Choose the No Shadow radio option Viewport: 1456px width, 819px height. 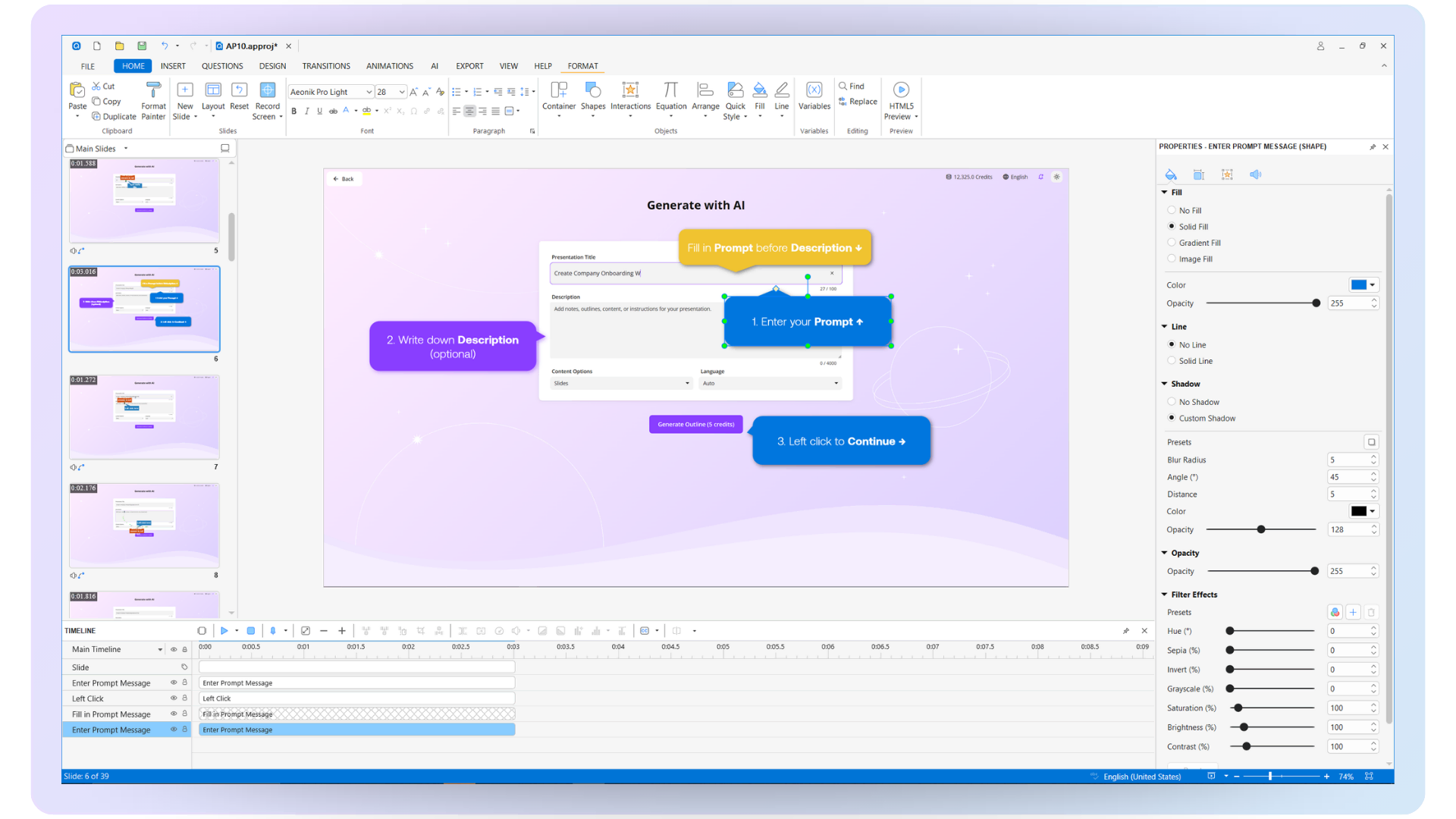(x=1172, y=402)
